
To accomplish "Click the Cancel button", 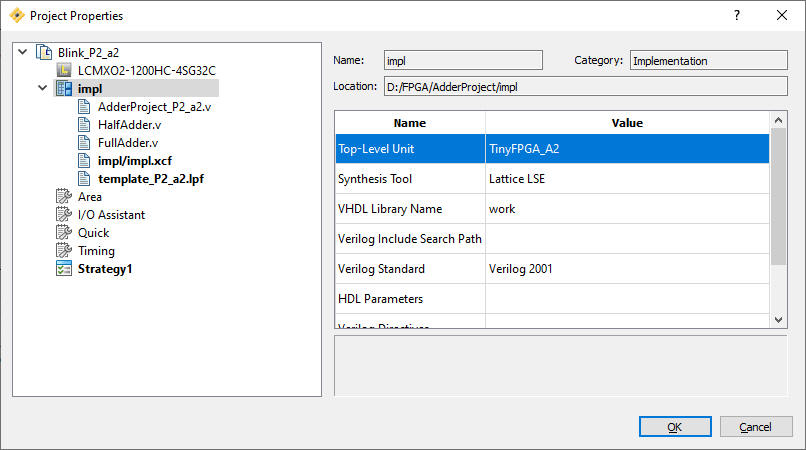I will 756,426.
